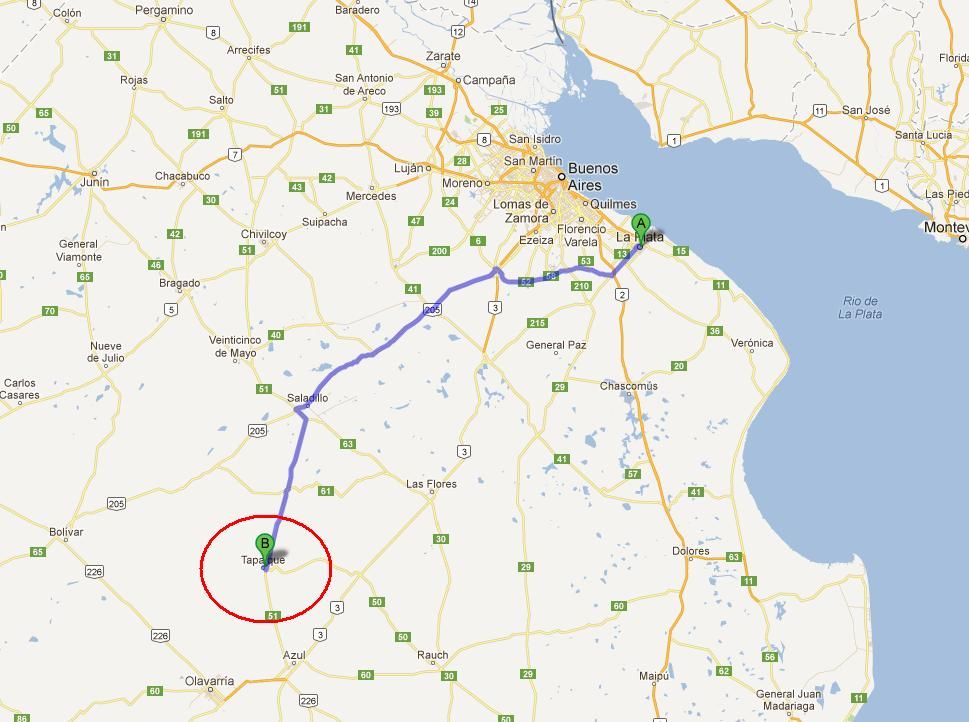Select the green route 61 sign south of Saladillo

tap(326, 491)
